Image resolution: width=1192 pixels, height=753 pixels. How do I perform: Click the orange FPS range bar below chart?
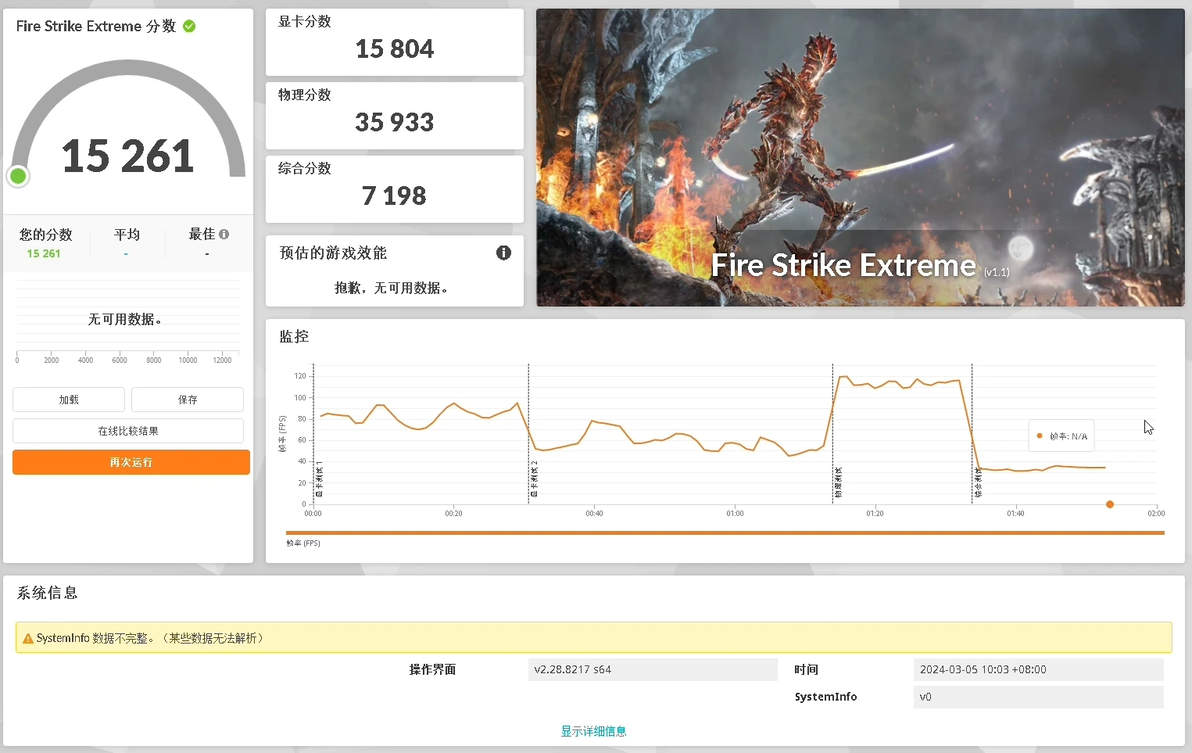click(725, 533)
